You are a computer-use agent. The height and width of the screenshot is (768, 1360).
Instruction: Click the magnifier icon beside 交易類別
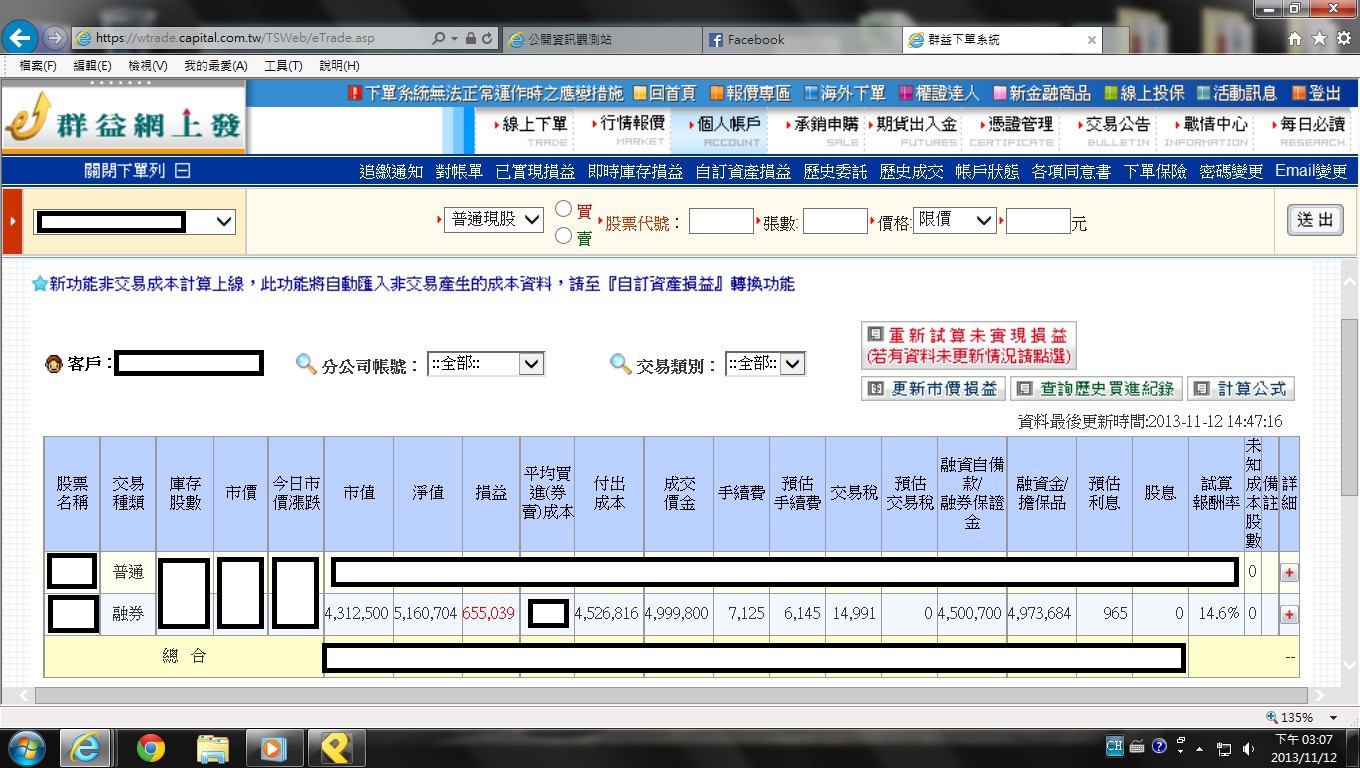(620, 364)
